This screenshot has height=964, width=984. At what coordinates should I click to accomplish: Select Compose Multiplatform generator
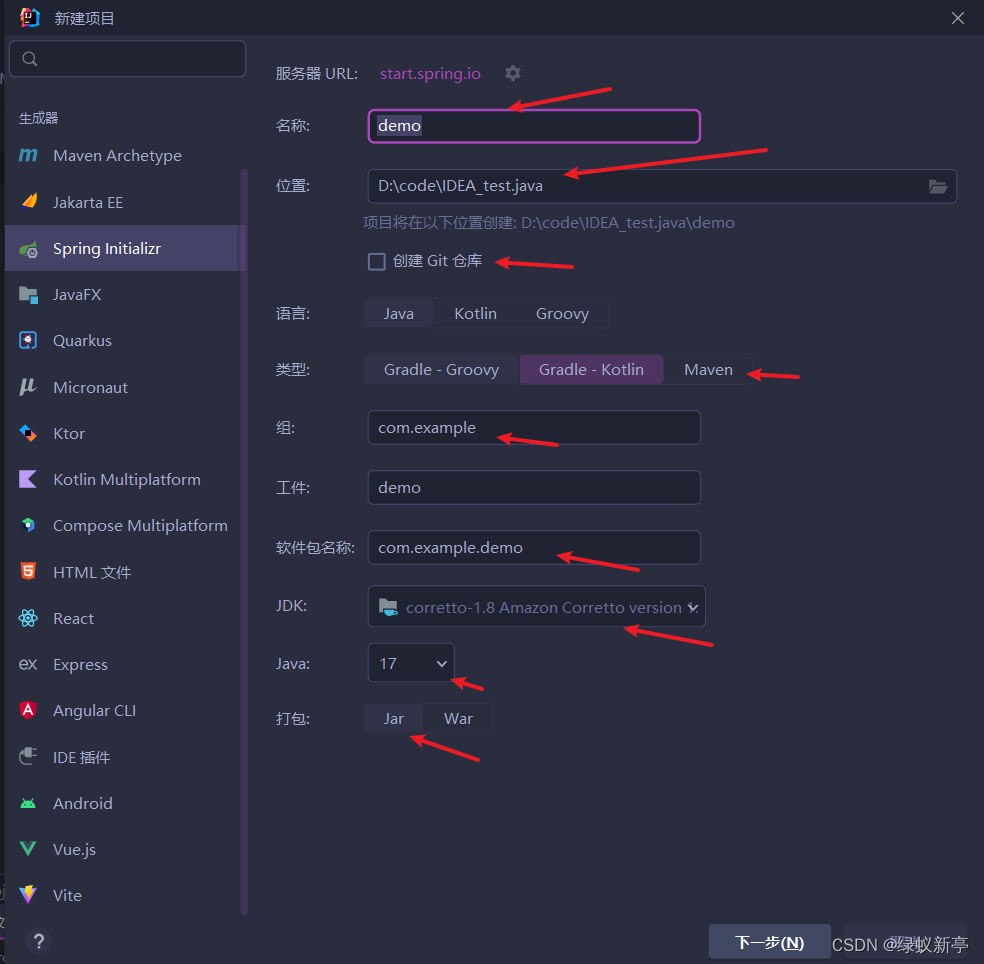click(x=122, y=526)
